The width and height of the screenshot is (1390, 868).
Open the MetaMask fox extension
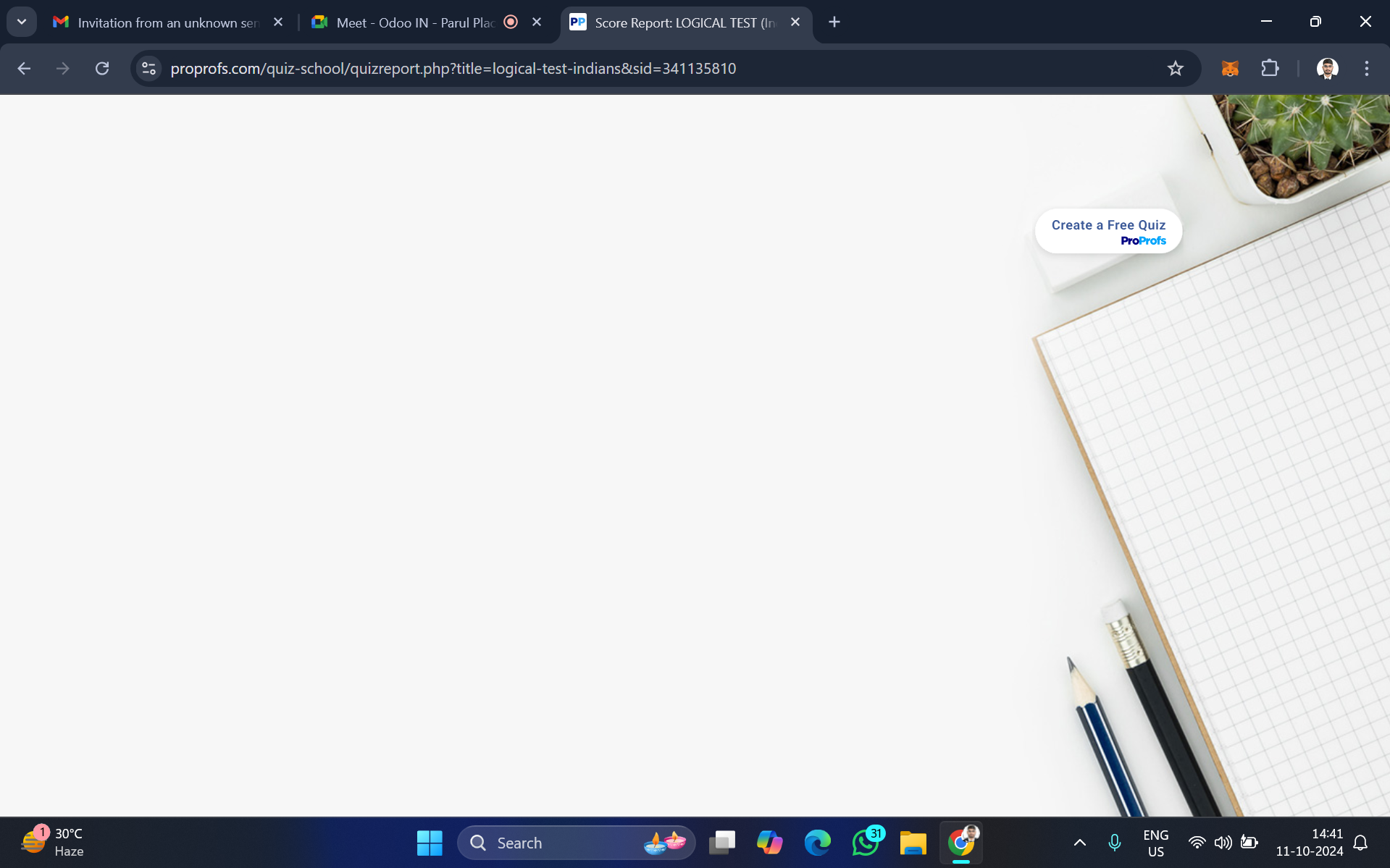(x=1230, y=69)
